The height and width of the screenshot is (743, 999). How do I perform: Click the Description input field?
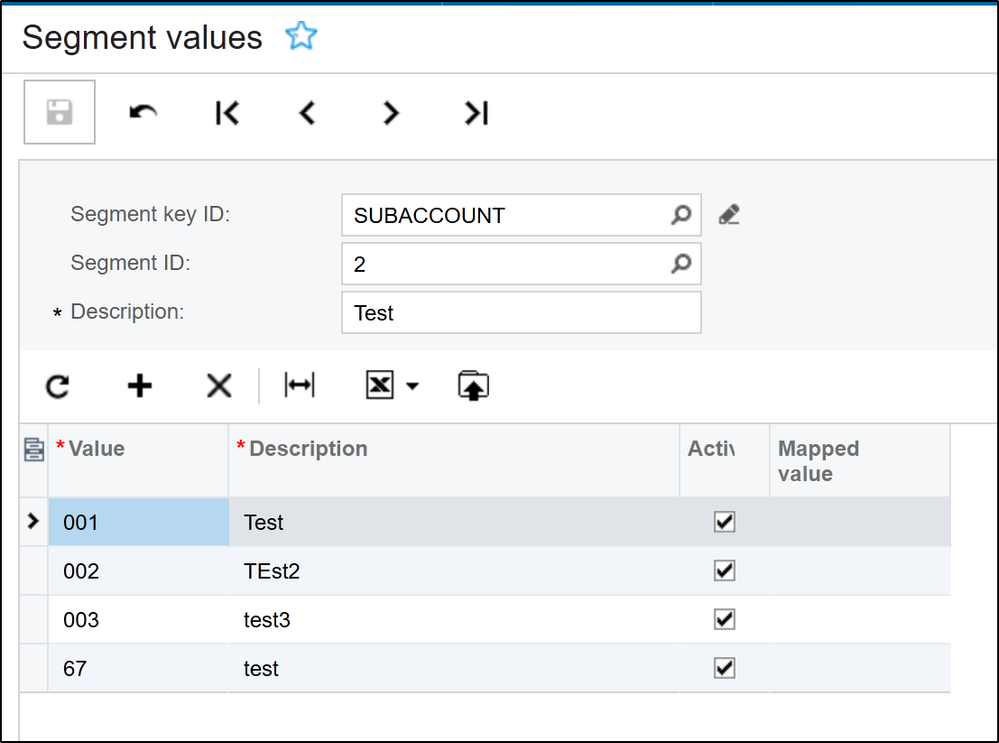pyautogui.click(x=521, y=312)
